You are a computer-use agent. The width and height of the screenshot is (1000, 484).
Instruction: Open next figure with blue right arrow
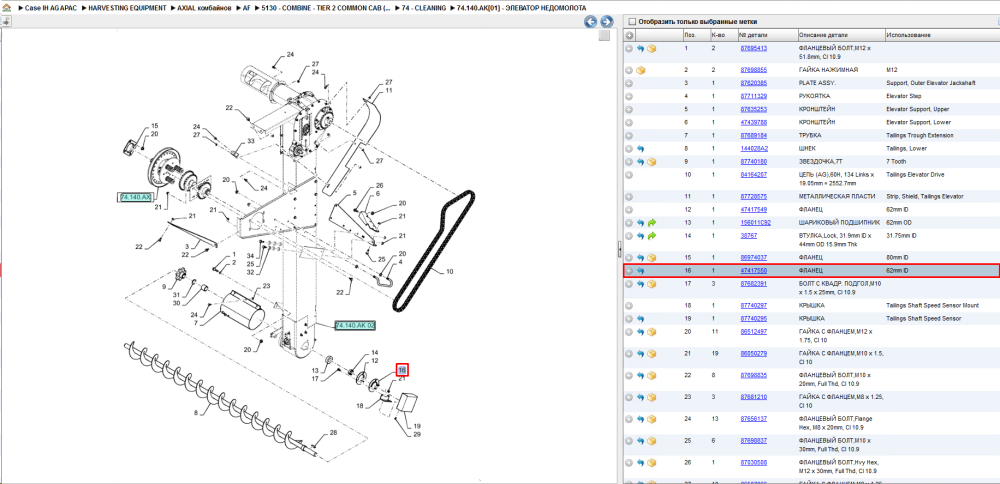(607, 22)
